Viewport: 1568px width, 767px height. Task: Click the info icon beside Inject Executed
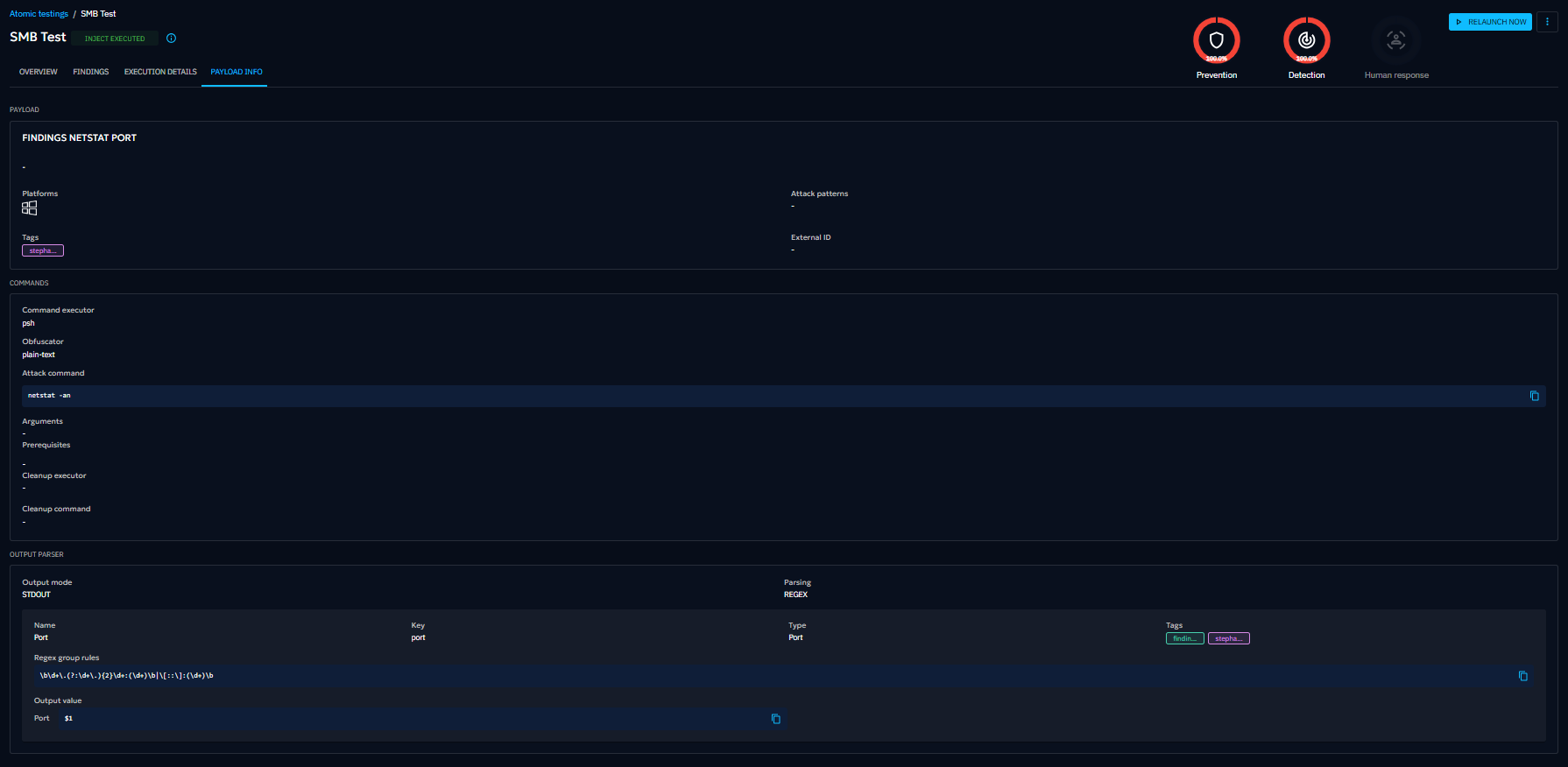(x=172, y=39)
